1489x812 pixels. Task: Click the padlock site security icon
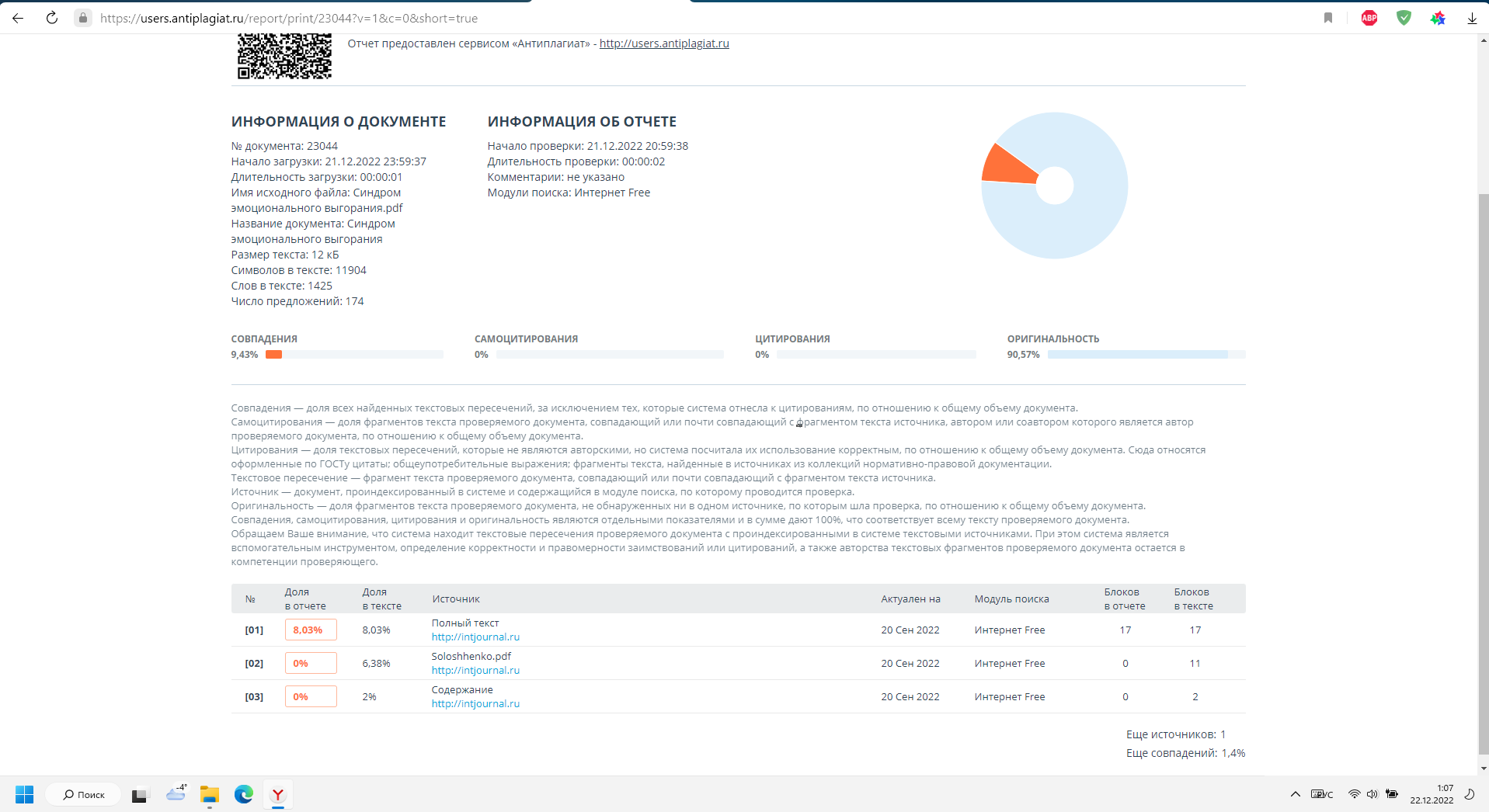(x=83, y=18)
